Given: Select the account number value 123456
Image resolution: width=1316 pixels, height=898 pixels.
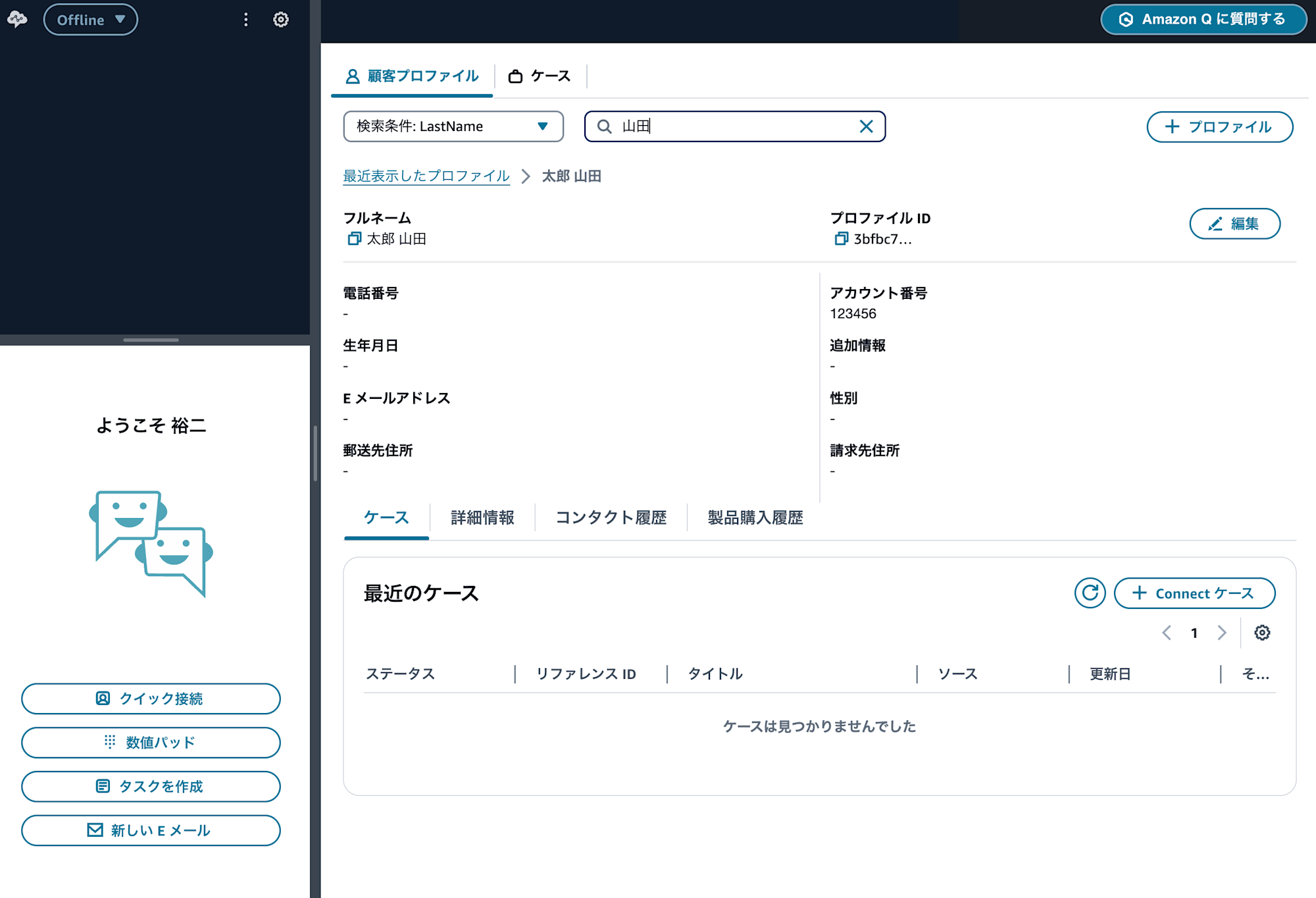Looking at the screenshot, I should pyautogui.click(x=853, y=313).
